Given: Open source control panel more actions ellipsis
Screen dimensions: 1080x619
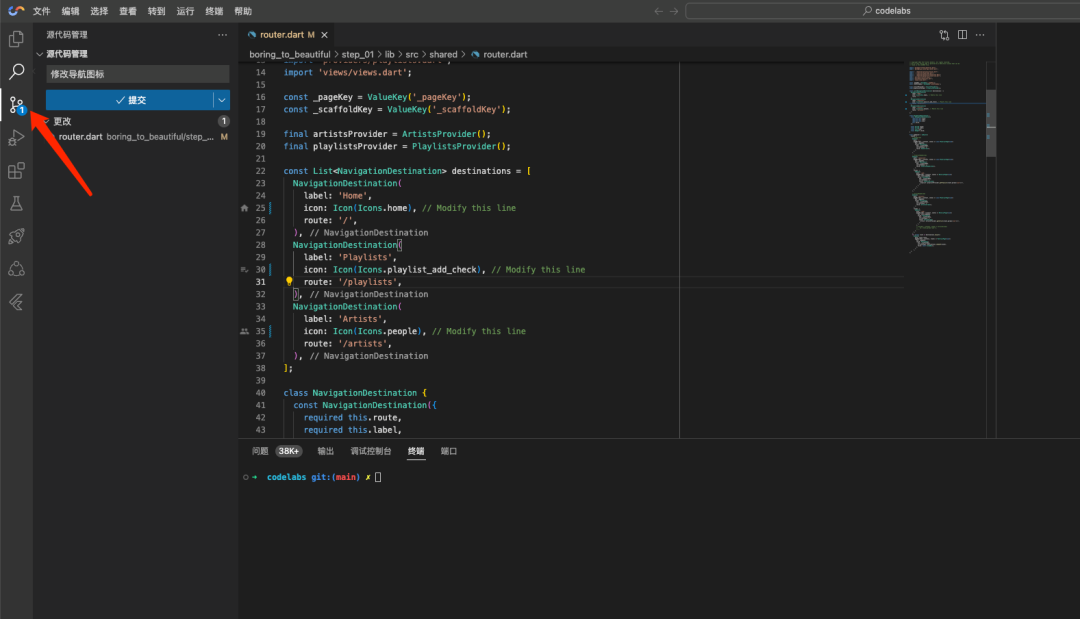Looking at the screenshot, I should pos(222,34).
